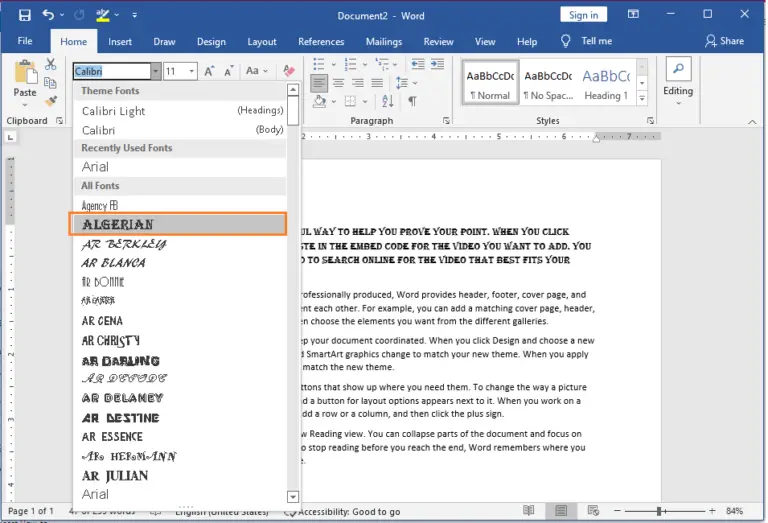The height and width of the screenshot is (523, 768).
Task: Click the font list scroll down arrow
Action: (x=293, y=497)
